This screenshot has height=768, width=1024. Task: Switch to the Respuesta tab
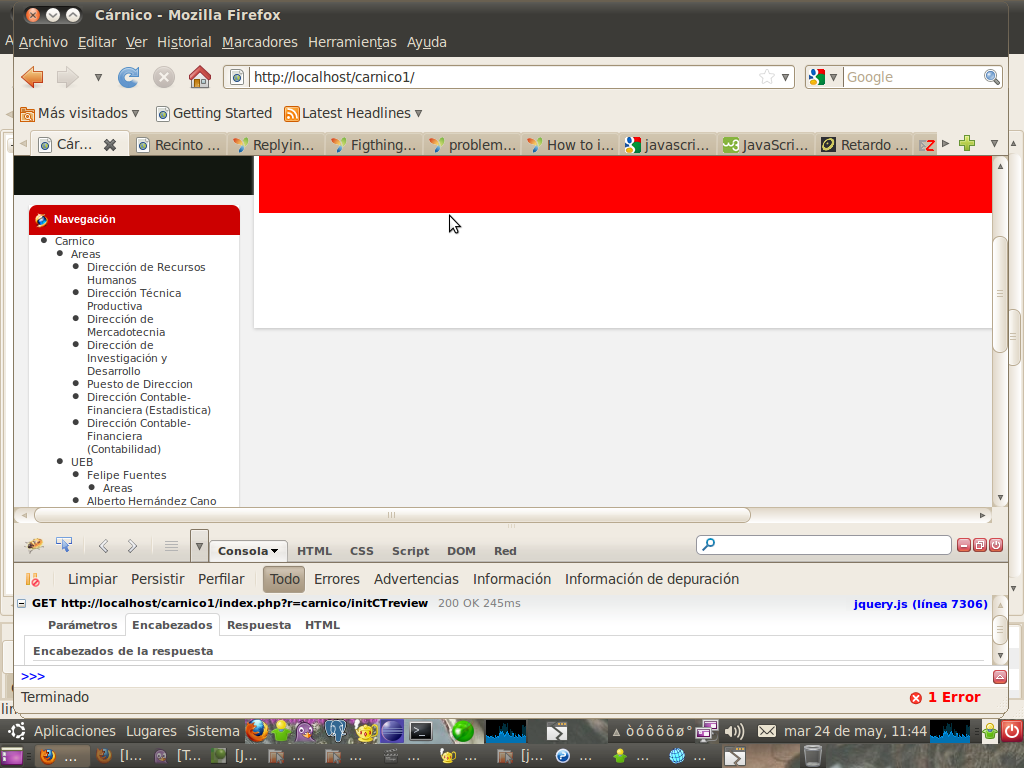[x=259, y=625]
